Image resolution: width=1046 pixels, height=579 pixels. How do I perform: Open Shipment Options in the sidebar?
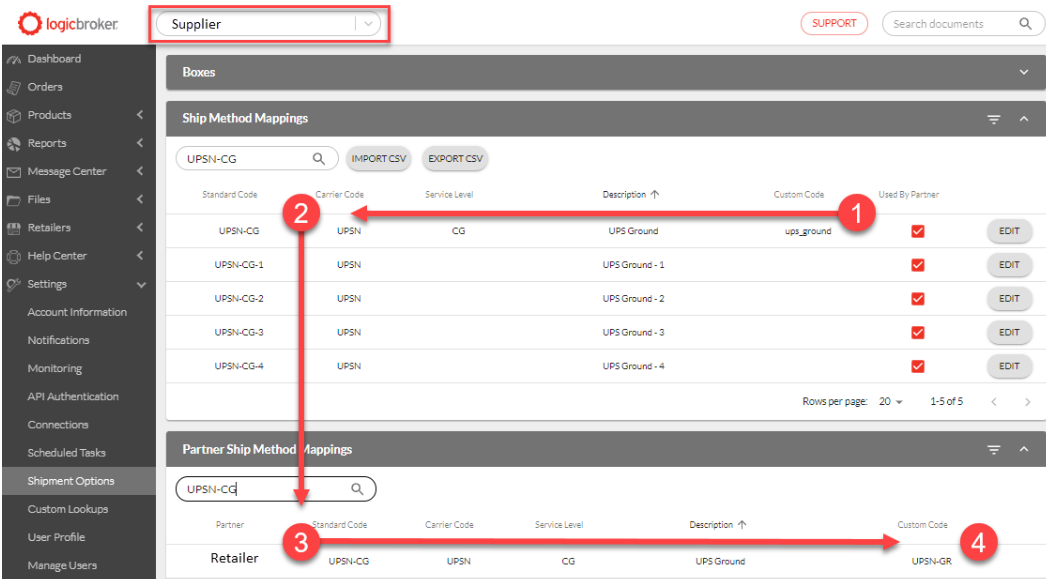click(x=71, y=481)
